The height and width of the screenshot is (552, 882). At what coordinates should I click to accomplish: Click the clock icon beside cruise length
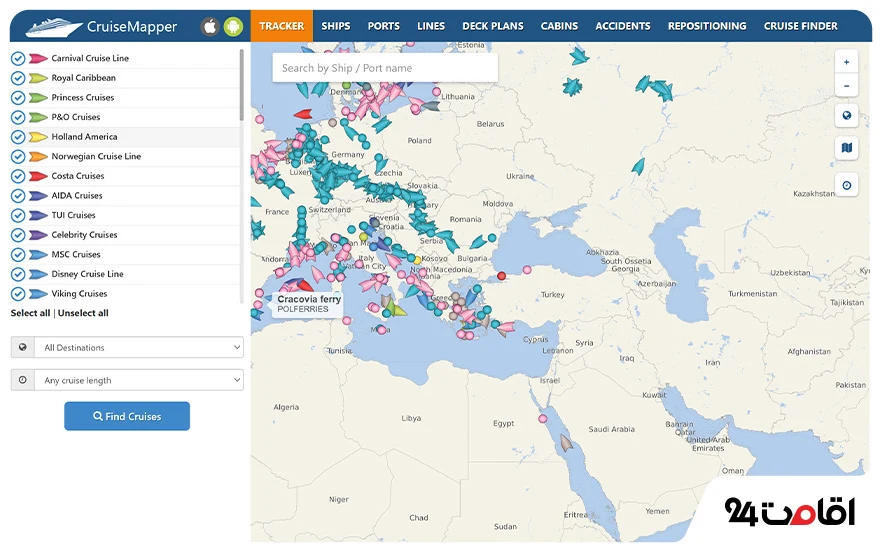coord(22,380)
